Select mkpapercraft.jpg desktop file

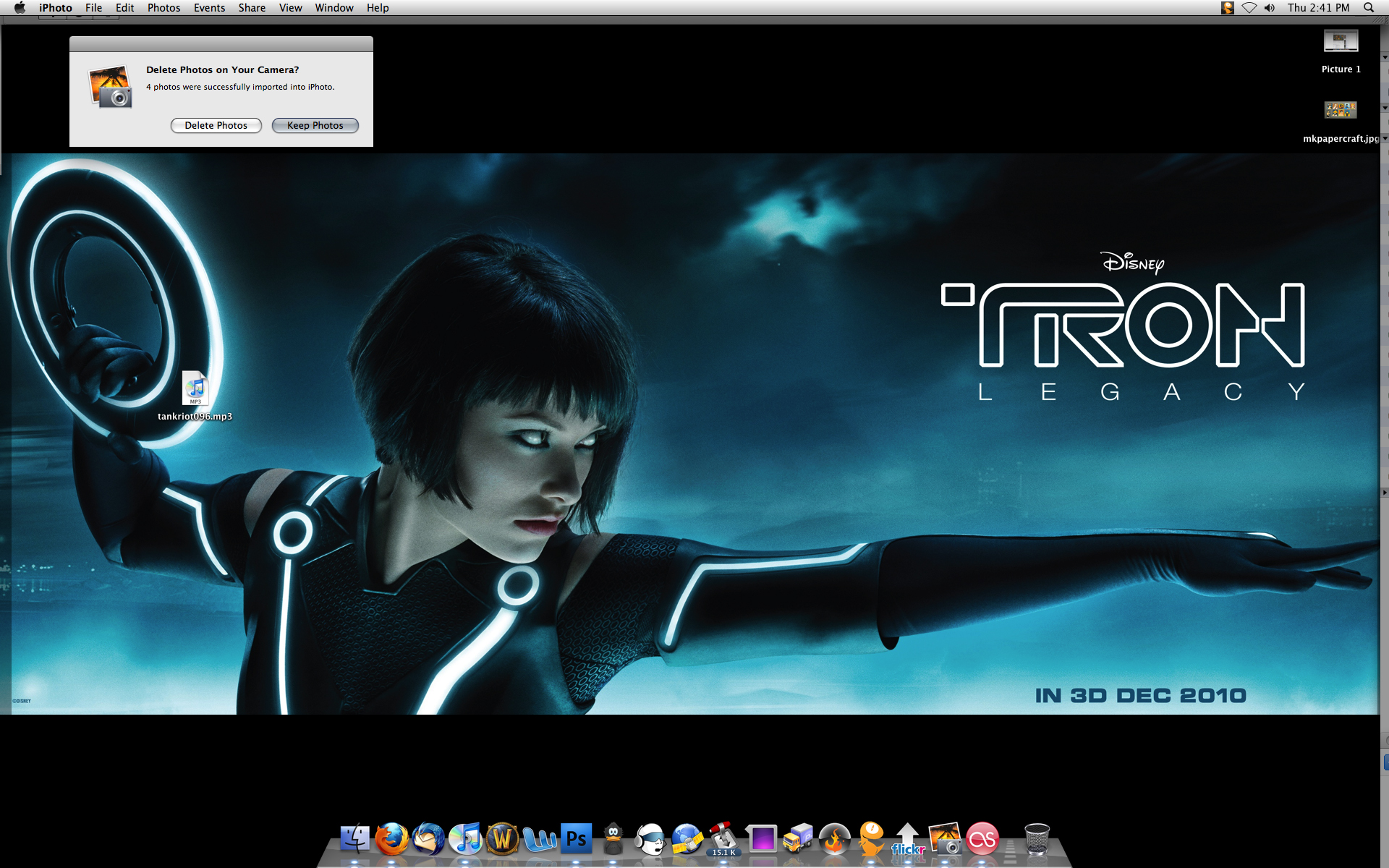[x=1341, y=122]
